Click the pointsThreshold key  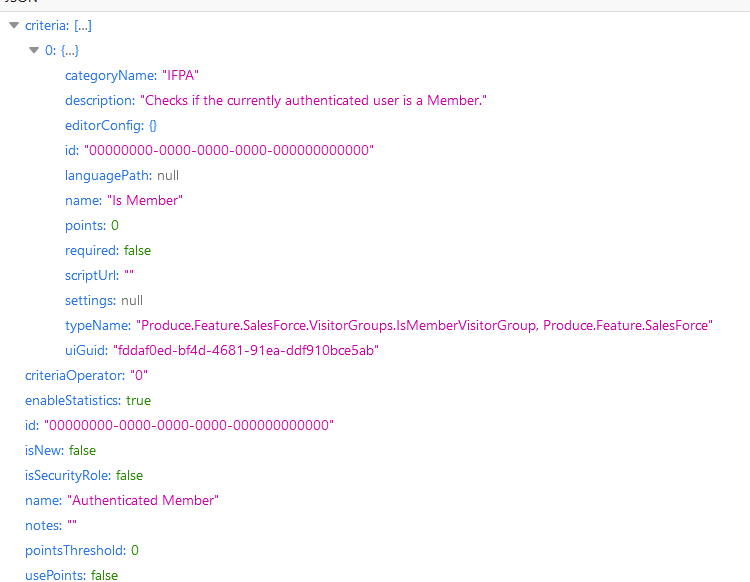pos(75,550)
